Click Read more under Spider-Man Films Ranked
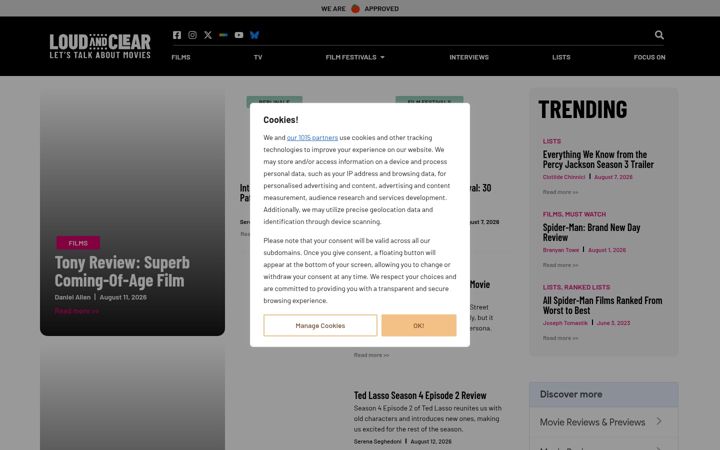Image resolution: width=720 pixels, height=450 pixels. point(560,338)
